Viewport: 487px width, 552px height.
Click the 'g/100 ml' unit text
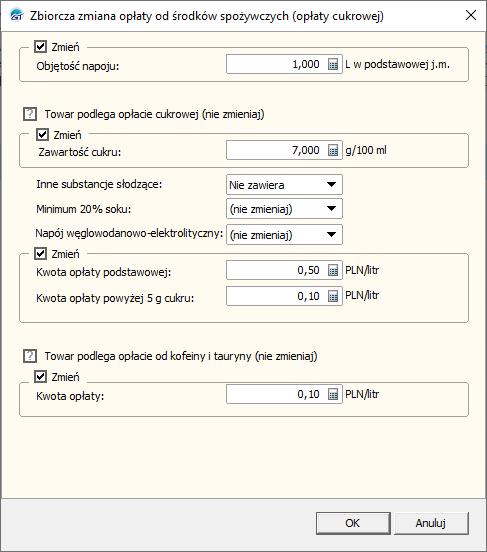coord(366,151)
